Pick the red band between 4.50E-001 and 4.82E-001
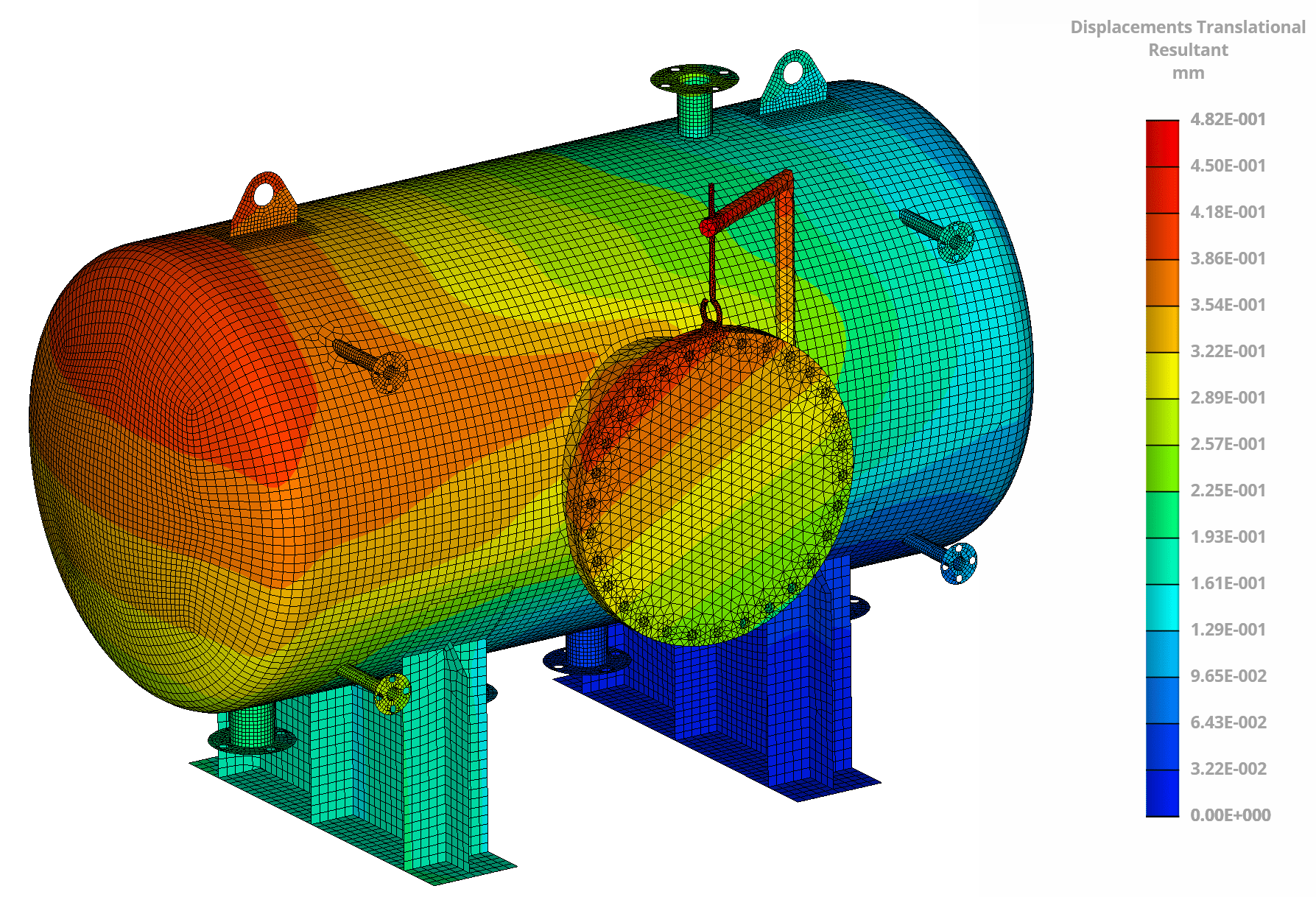 (x=1162, y=143)
